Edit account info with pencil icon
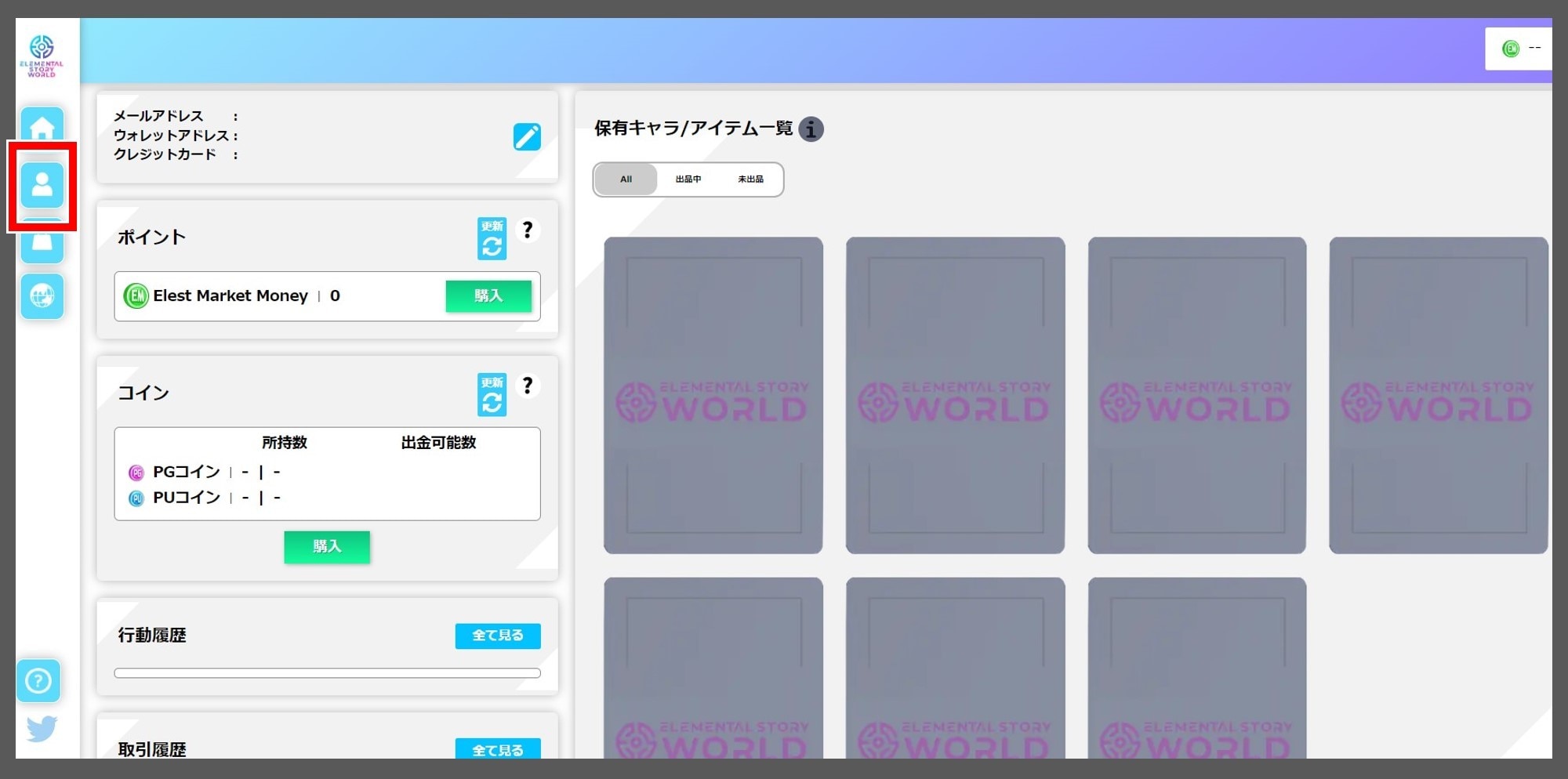 527,136
